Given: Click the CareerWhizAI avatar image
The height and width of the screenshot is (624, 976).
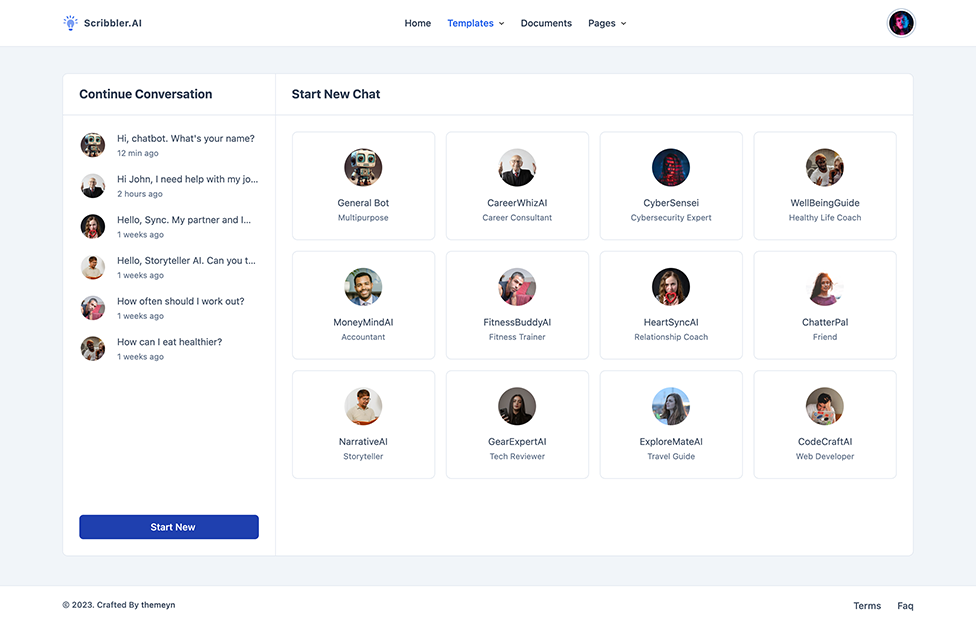Looking at the screenshot, I should pos(517,167).
